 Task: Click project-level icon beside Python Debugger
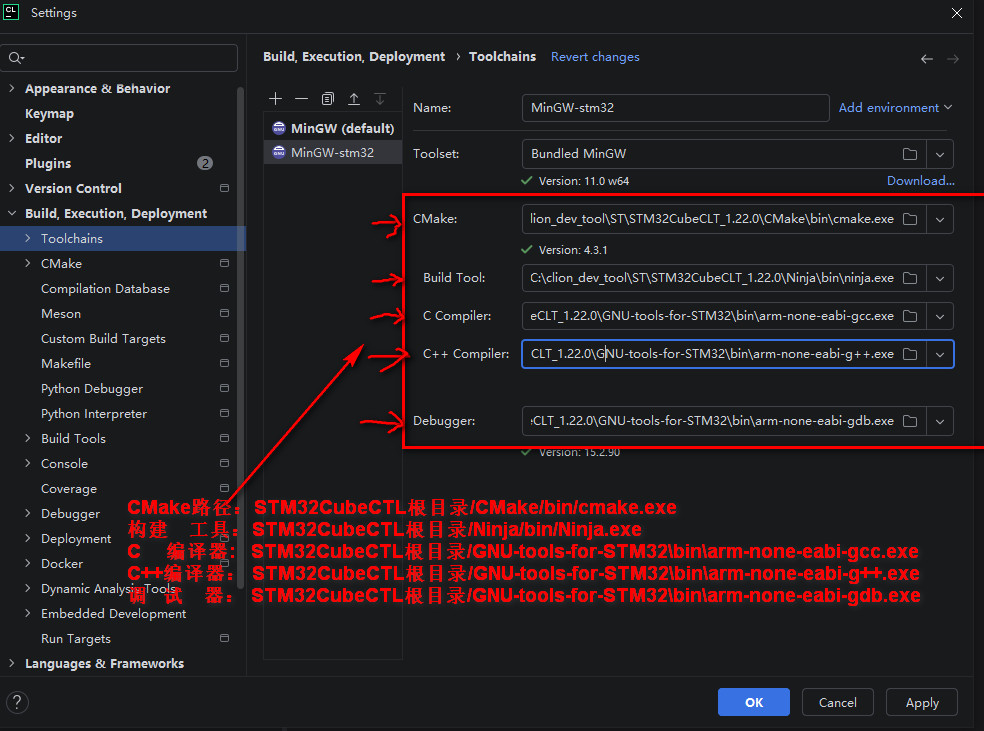click(x=224, y=388)
